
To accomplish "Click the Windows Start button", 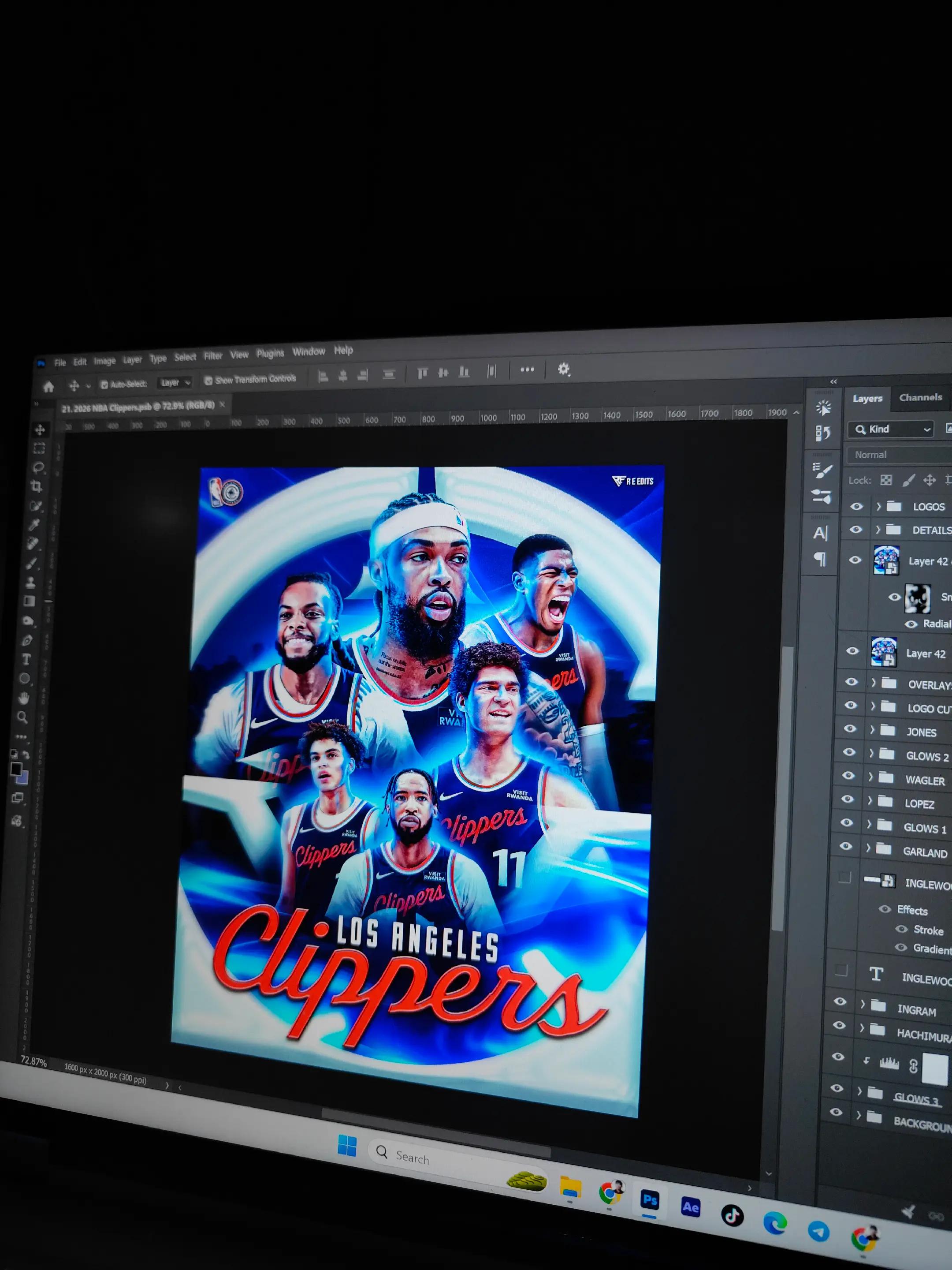I will (347, 1146).
